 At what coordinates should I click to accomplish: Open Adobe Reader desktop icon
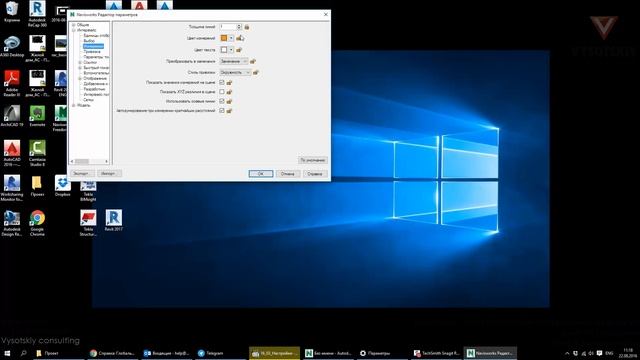(x=12, y=83)
